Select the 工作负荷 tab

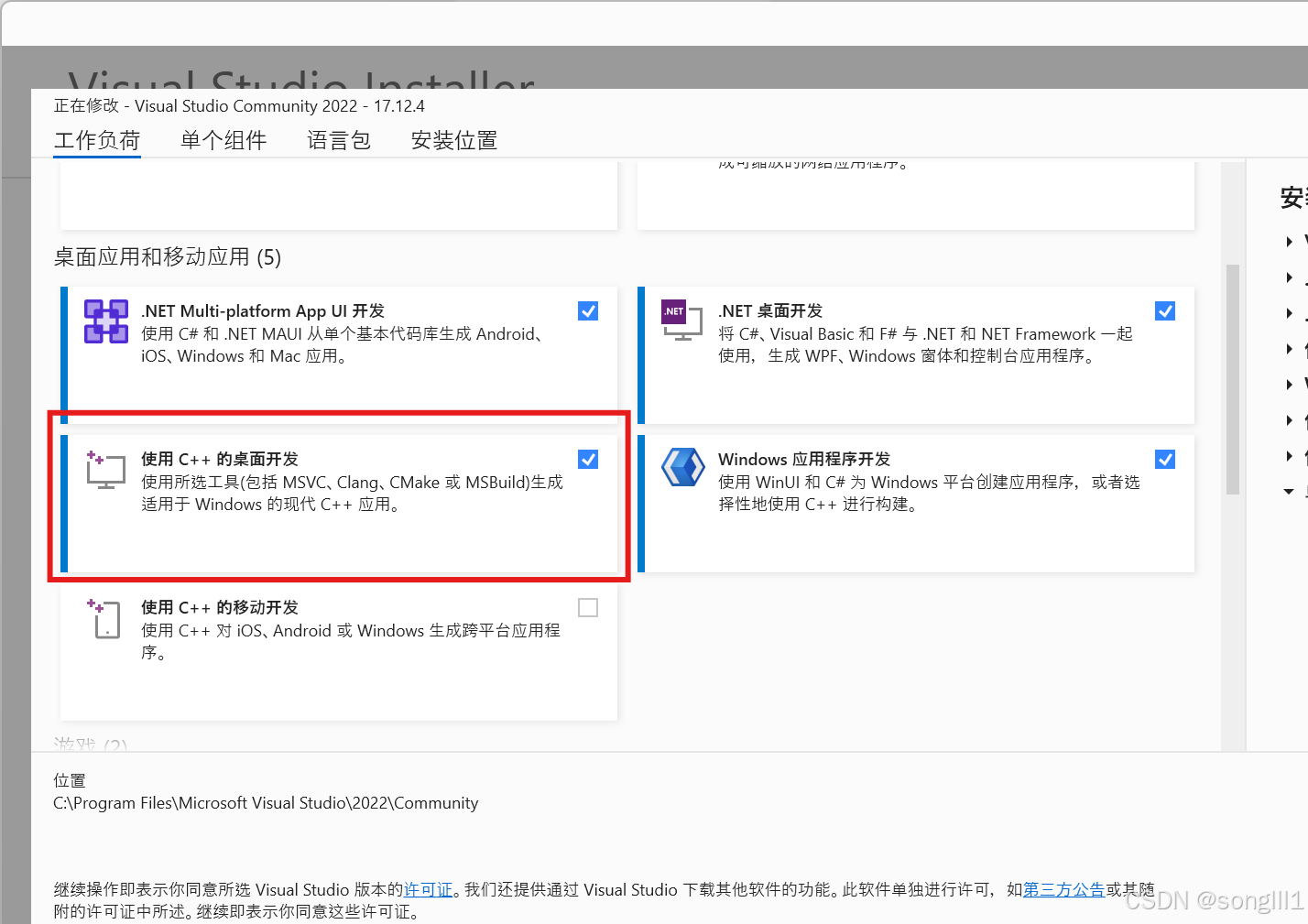pyautogui.click(x=96, y=139)
